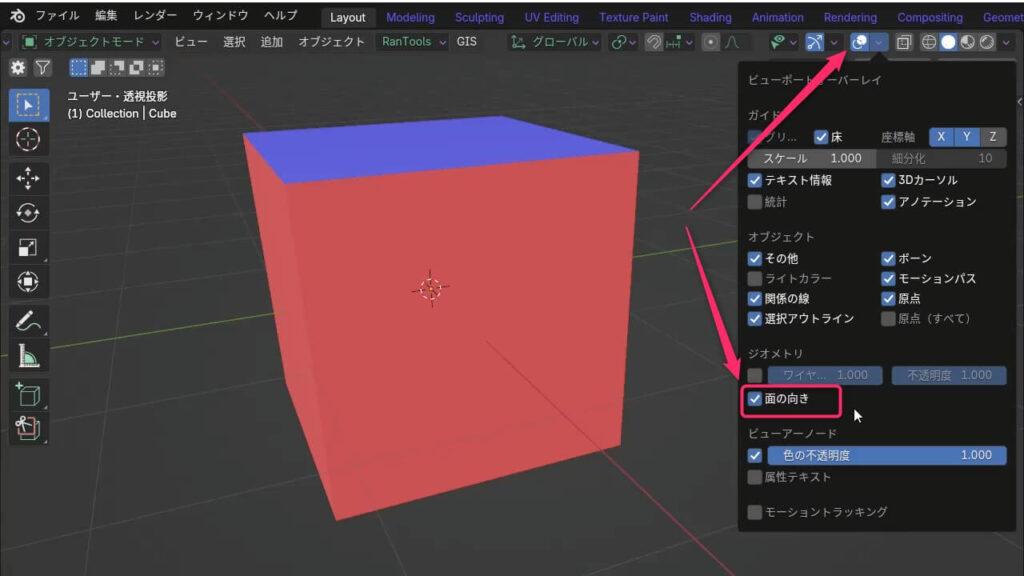Click the bottom toolbar tool below Add Cube
1024x576 pixels.
point(28,428)
